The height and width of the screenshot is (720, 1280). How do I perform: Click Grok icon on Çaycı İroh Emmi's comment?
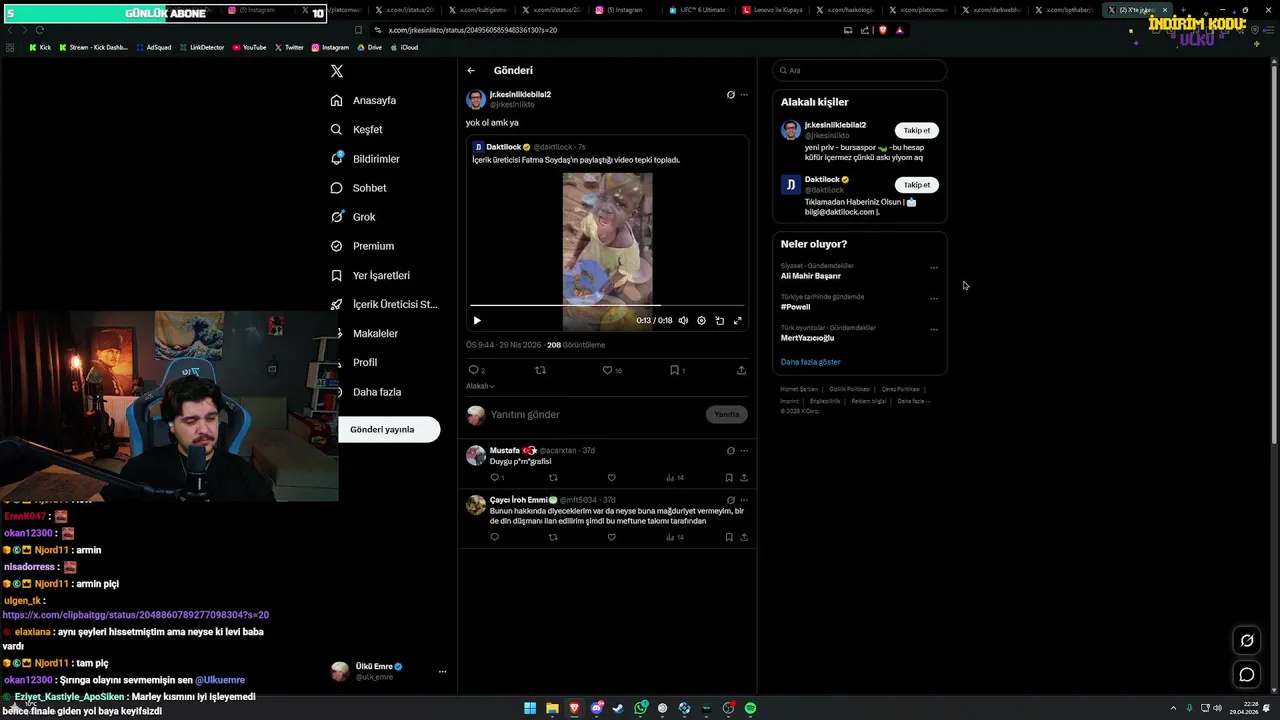pos(731,500)
